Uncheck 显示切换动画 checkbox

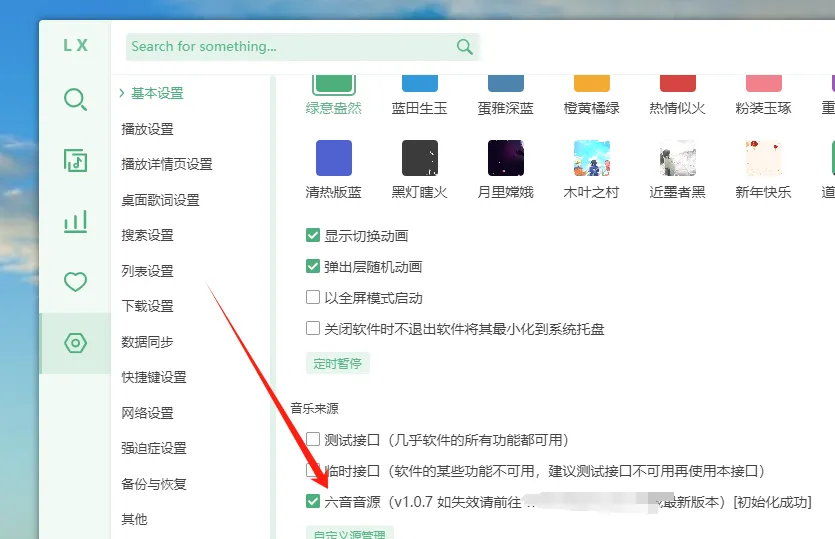pyautogui.click(x=313, y=235)
